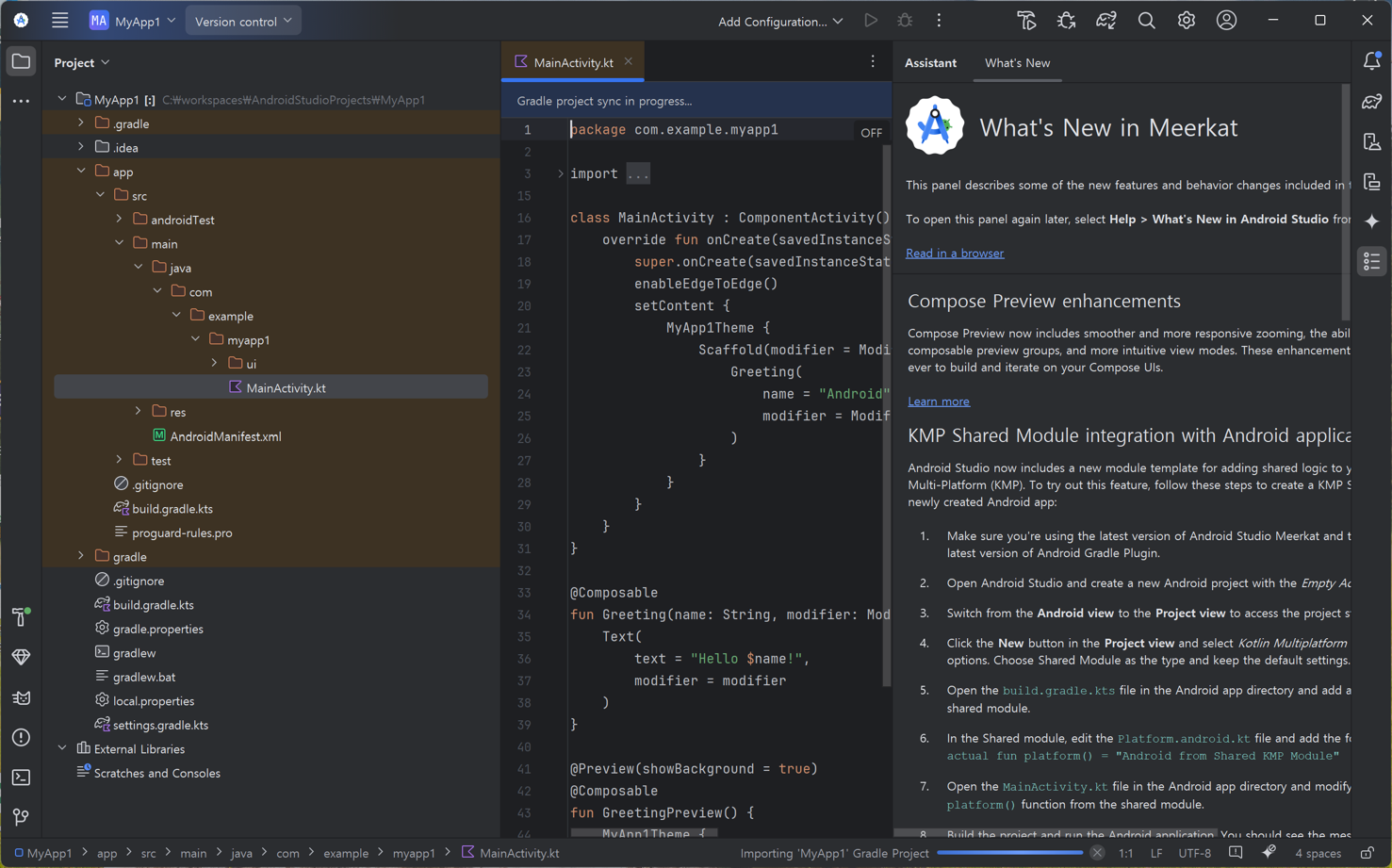Open Search Everywhere magnifier
The height and width of the screenshot is (868, 1392).
tap(1146, 21)
